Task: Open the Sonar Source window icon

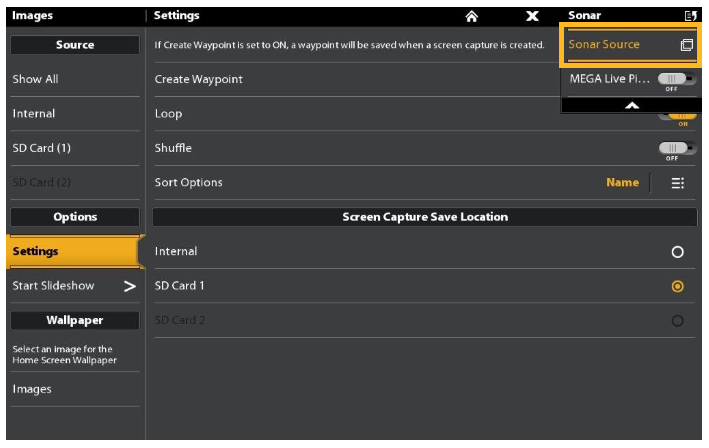Action: coord(686,45)
